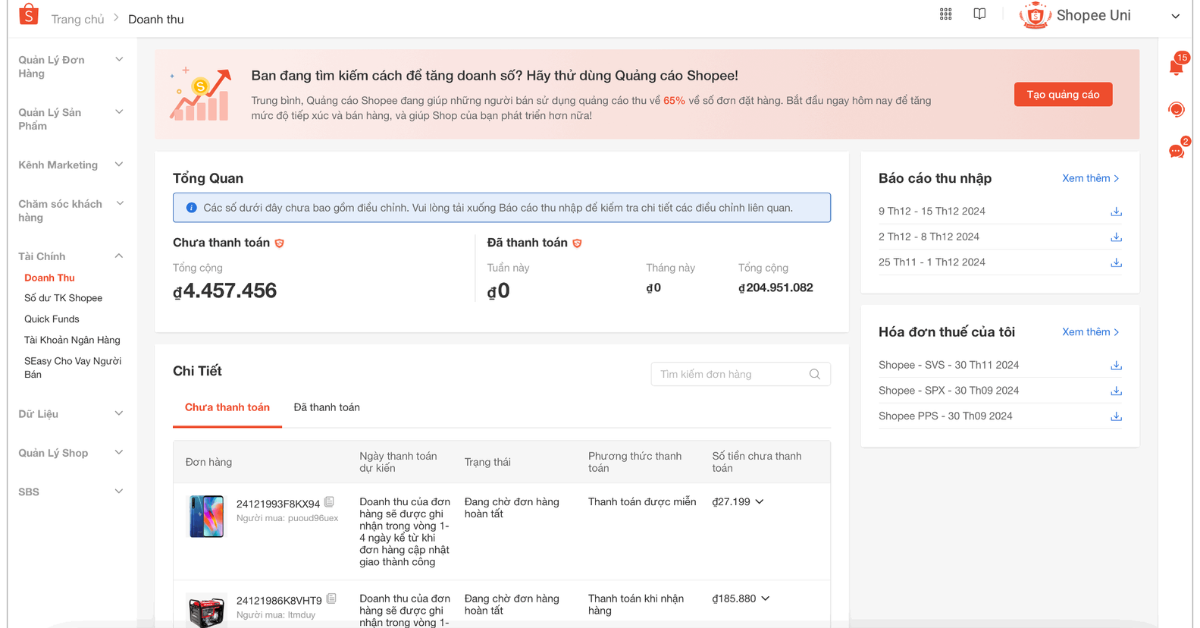Image resolution: width=1200 pixels, height=628 pixels.
Task: Open the notifications bell icon
Action: tap(1176, 67)
